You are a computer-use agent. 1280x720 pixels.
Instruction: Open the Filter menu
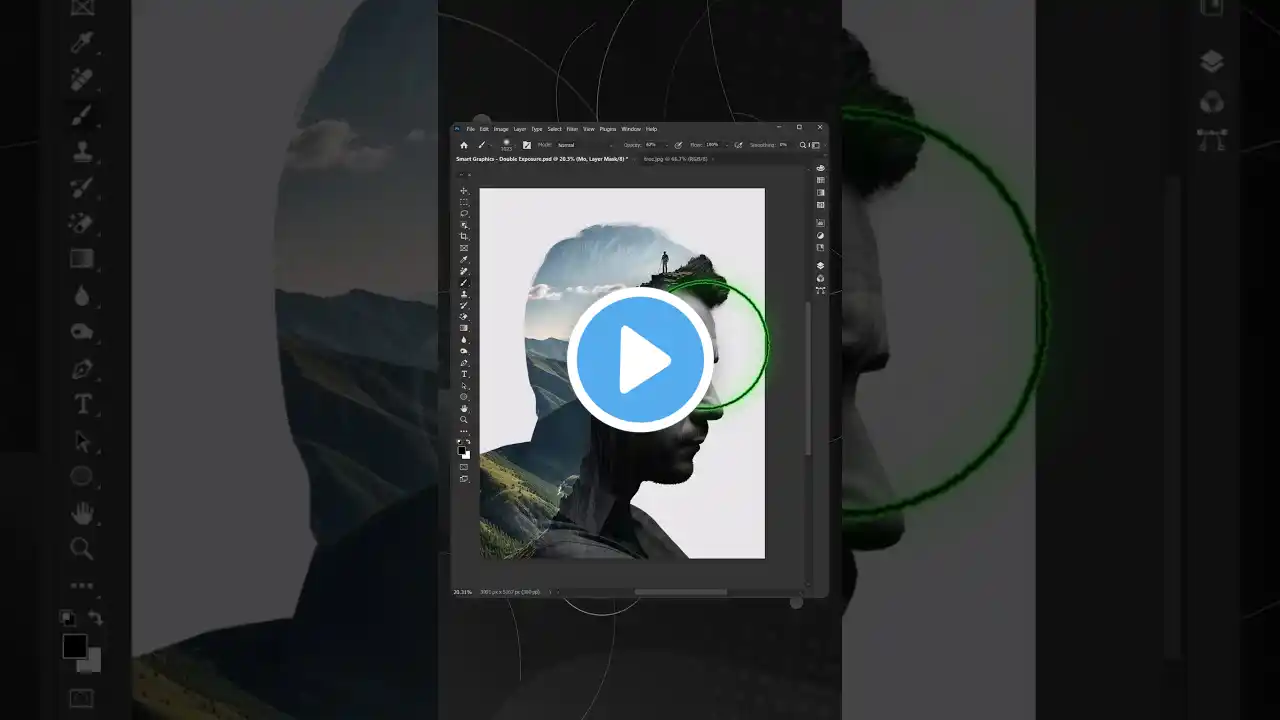572,129
